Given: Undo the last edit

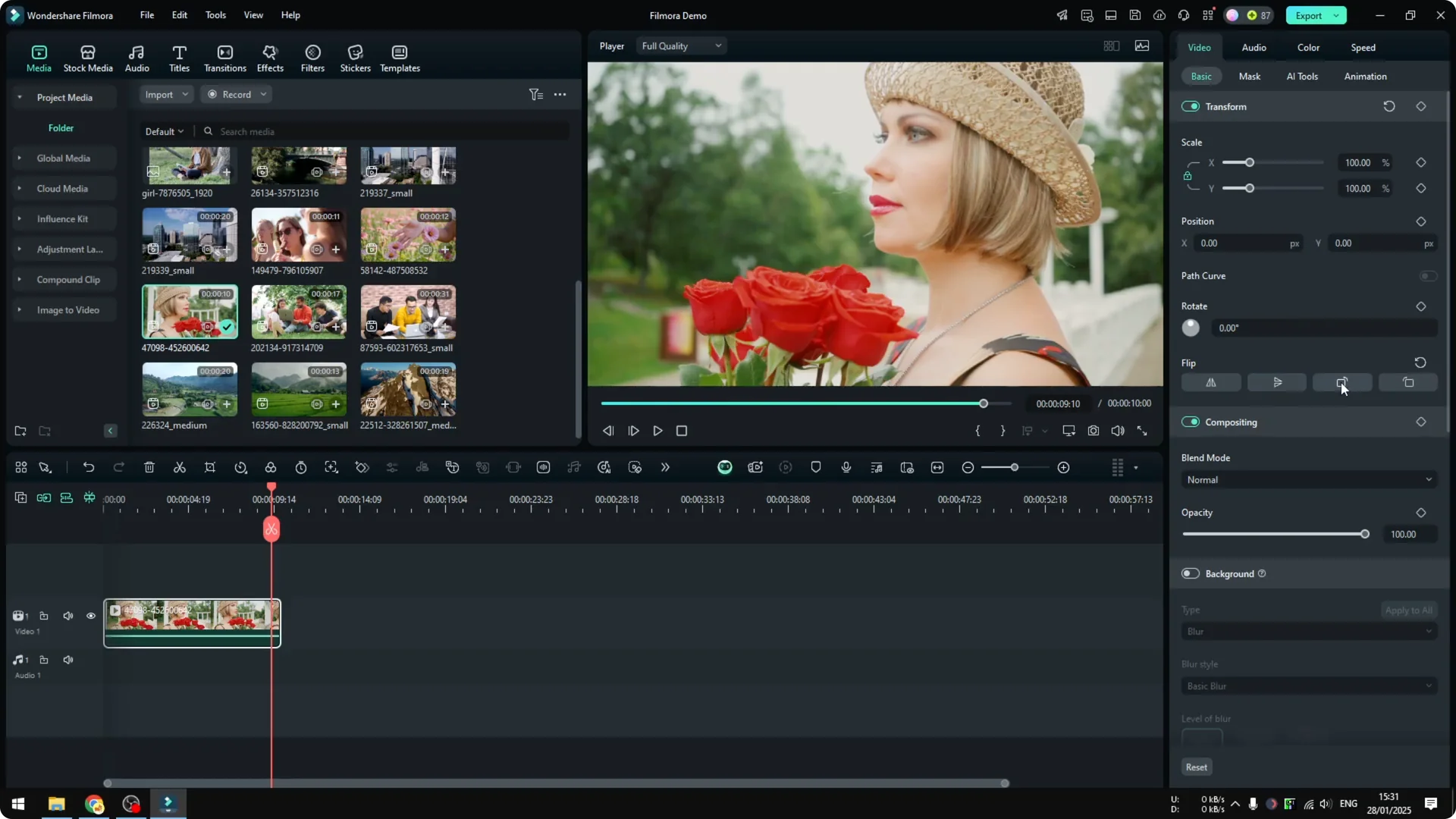Looking at the screenshot, I should pos(89,467).
